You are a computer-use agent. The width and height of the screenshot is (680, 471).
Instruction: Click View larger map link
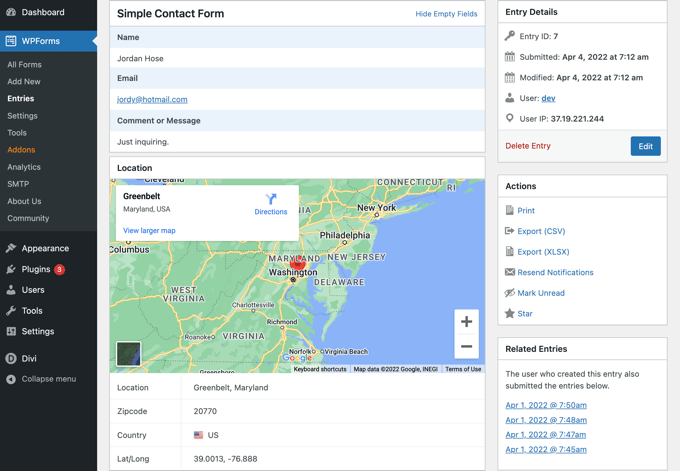click(x=149, y=231)
